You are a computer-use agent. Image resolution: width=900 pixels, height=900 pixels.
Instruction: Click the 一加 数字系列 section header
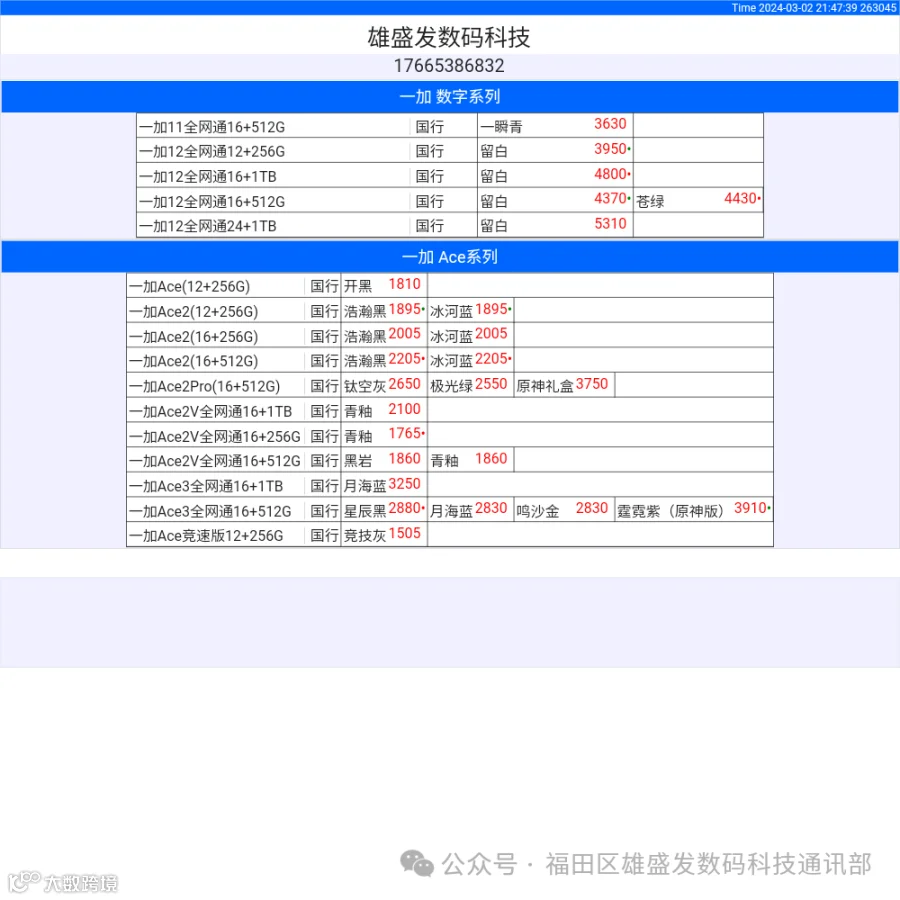click(x=450, y=96)
